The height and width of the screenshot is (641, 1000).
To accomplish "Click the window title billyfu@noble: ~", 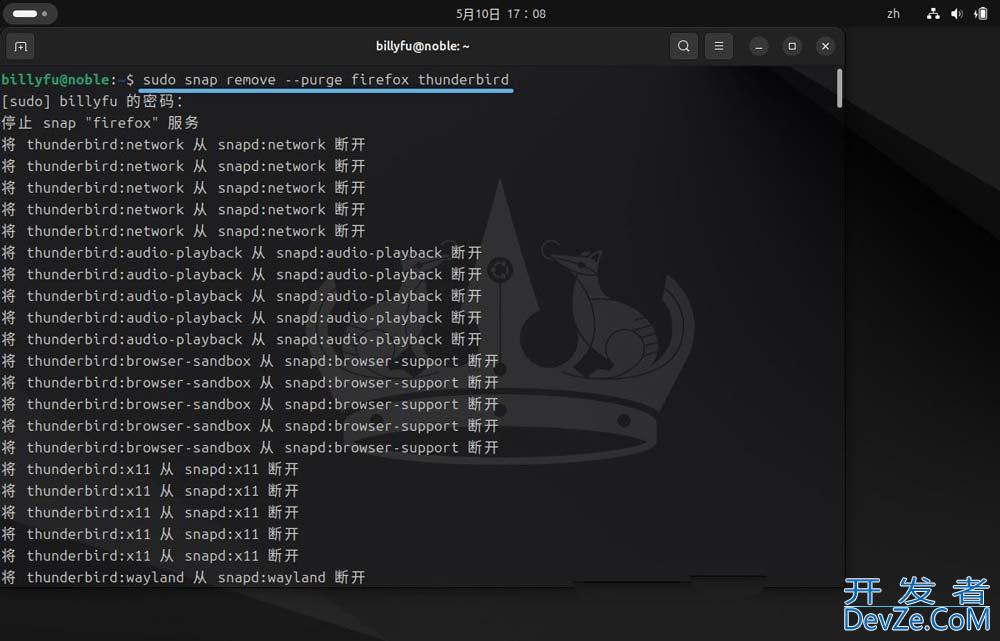I will (x=422, y=46).
